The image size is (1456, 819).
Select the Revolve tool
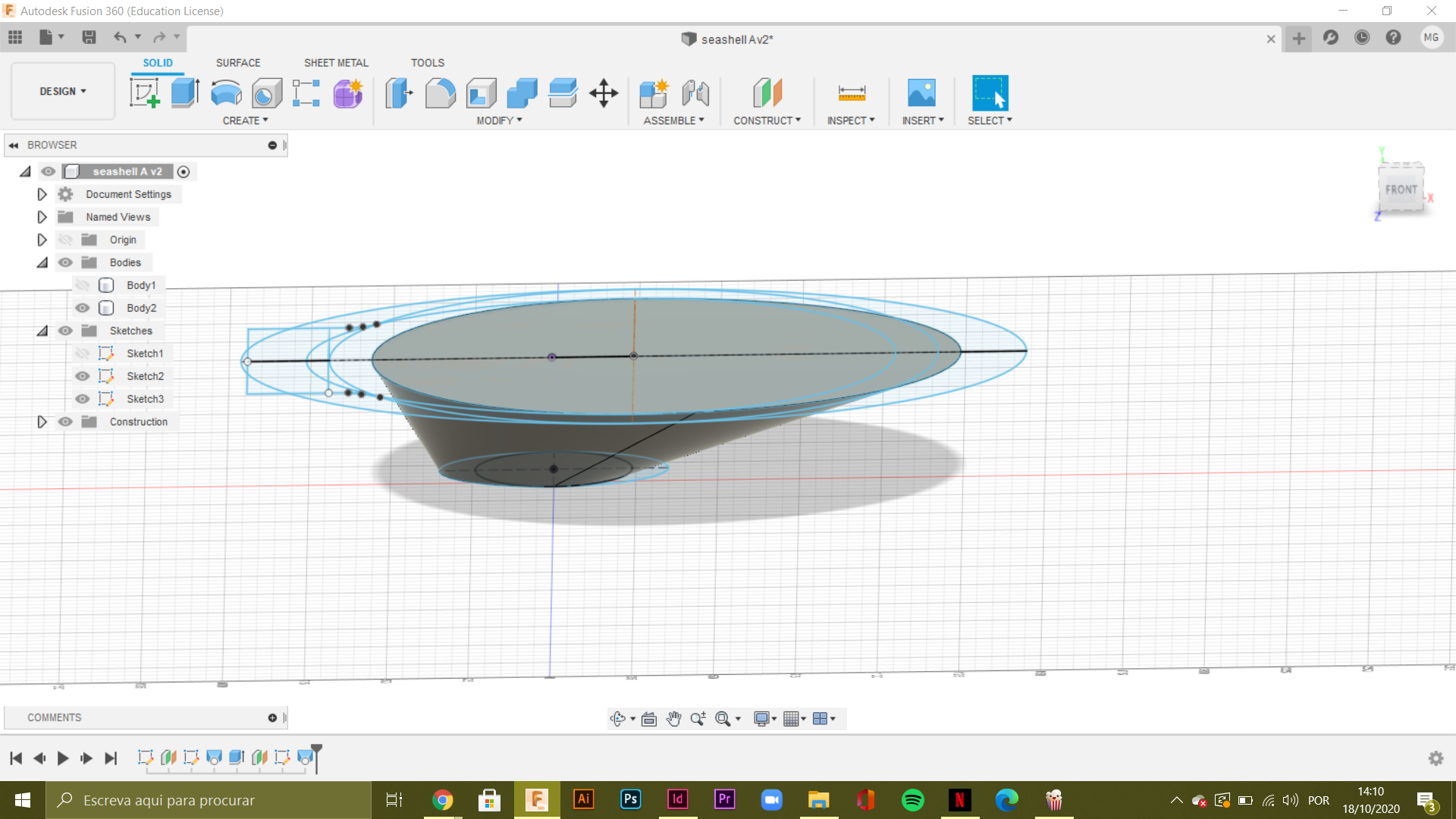point(225,93)
